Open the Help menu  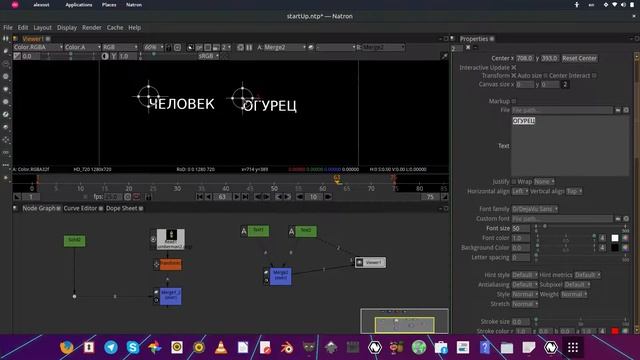click(135, 28)
